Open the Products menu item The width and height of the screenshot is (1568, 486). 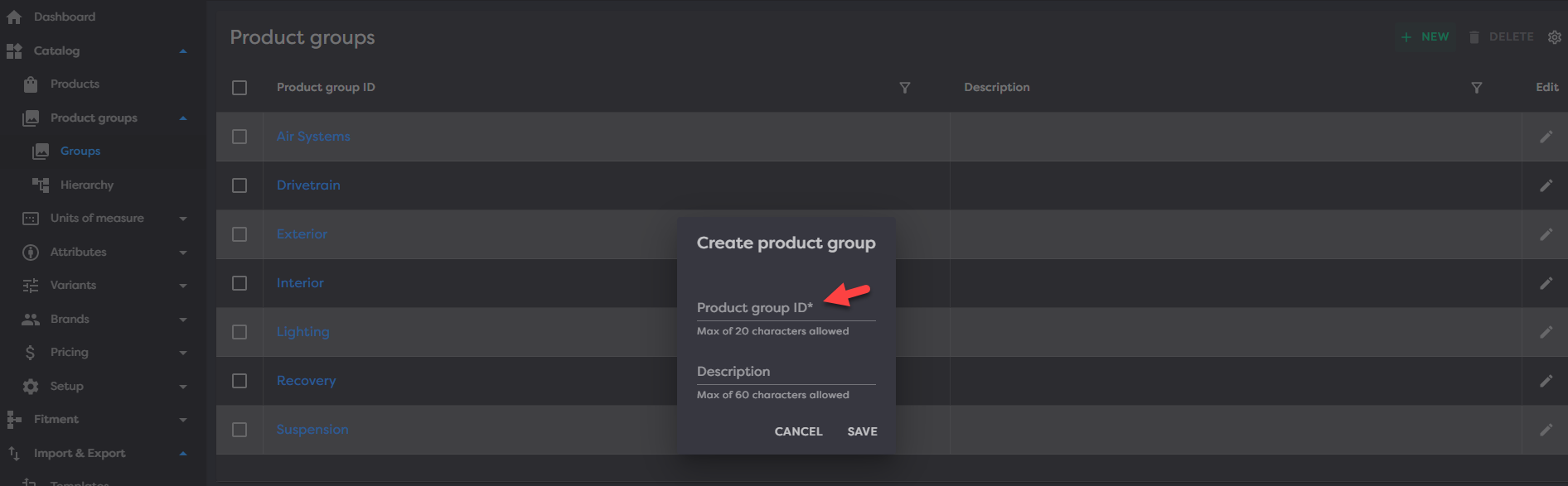75,84
